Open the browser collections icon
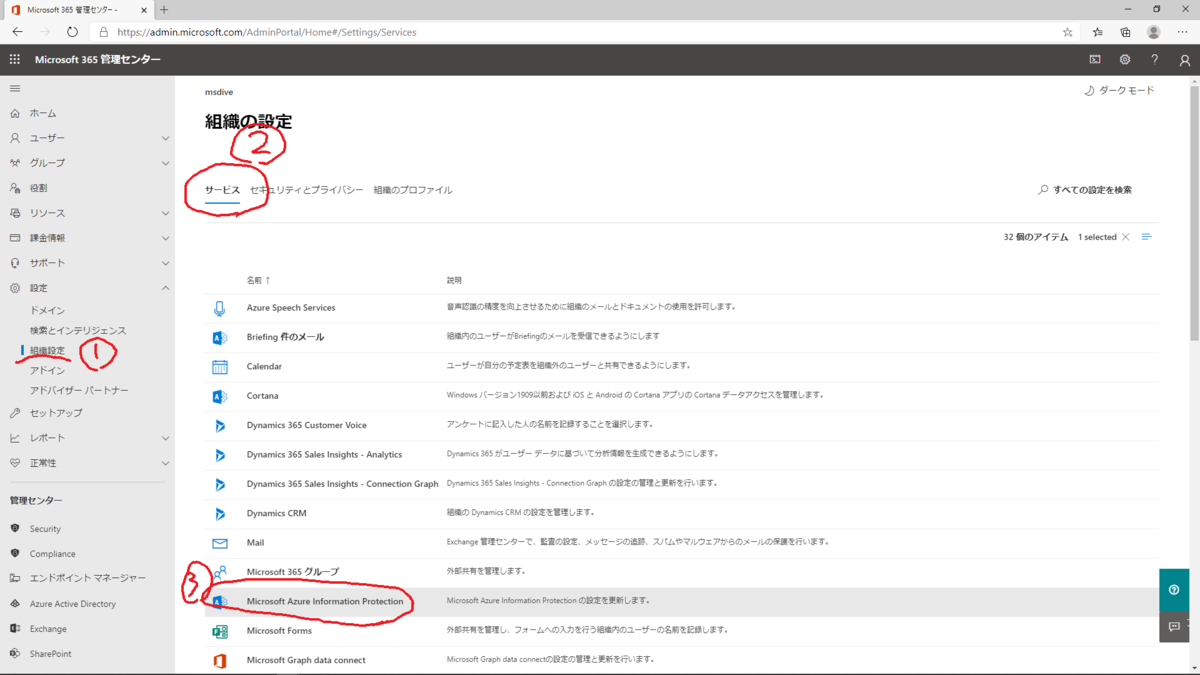1200x675 pixels. click(1125, 32)
